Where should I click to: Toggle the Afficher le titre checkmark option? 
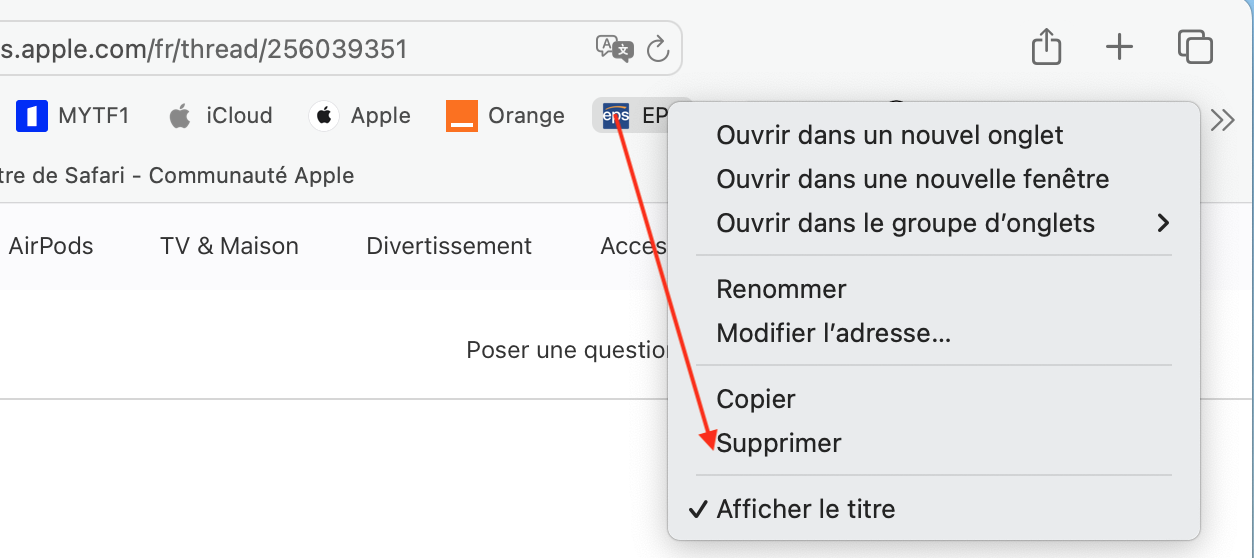(806, 509)
